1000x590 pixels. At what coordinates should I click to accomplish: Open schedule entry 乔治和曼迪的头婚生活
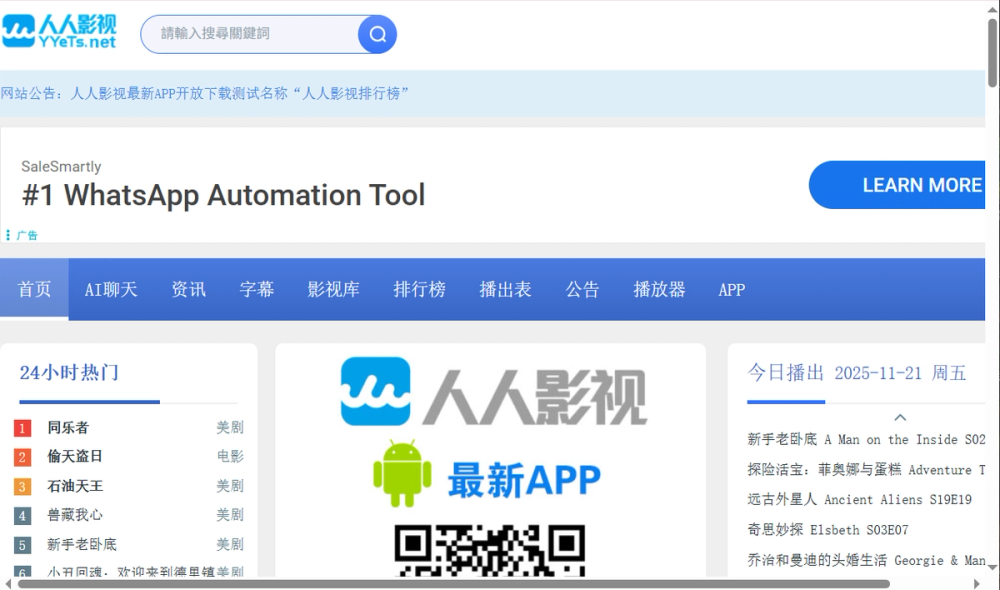click(x=866, y=560)
